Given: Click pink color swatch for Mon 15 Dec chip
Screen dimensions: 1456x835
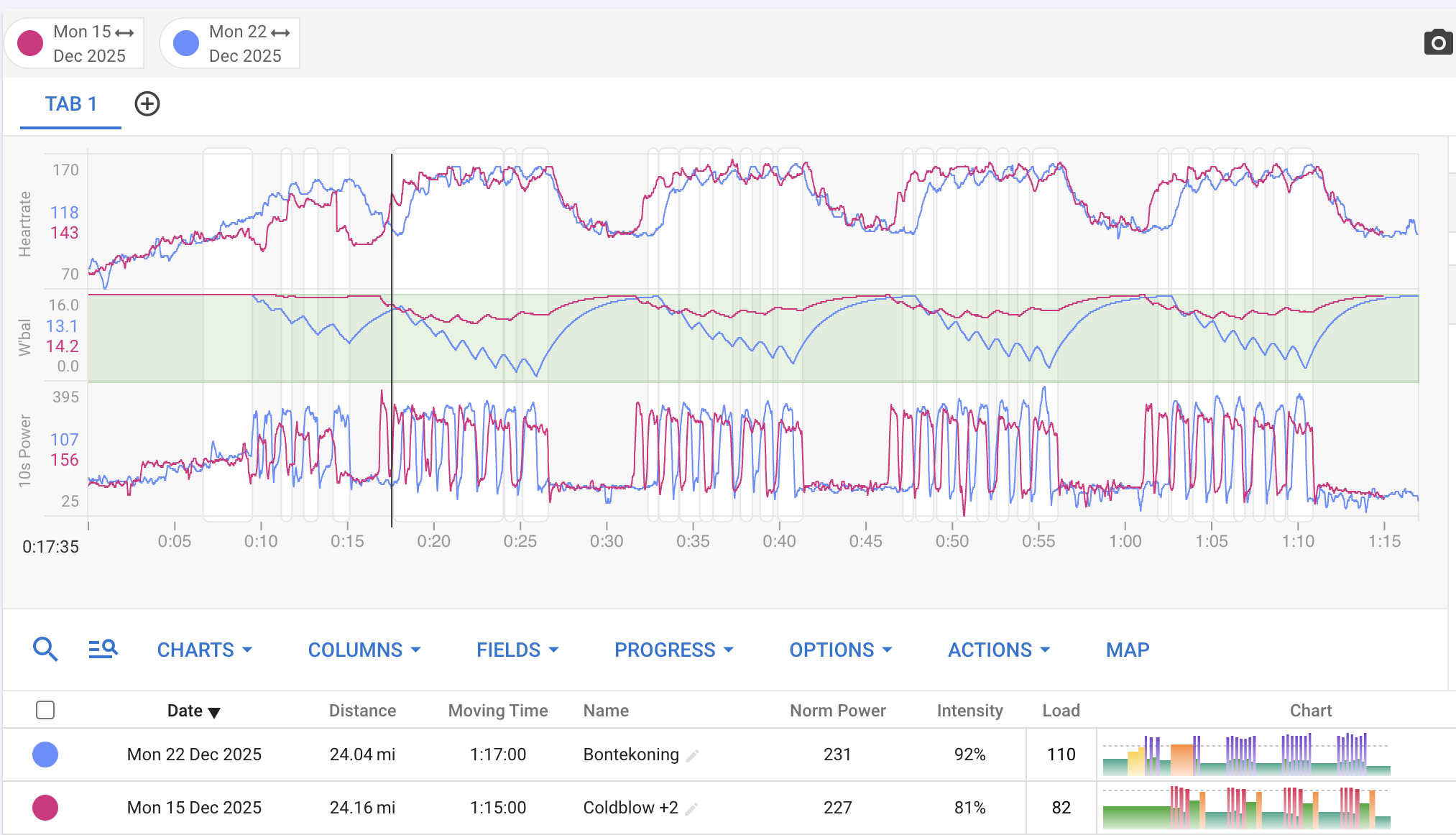Looking at the screenshot, I should 30,43.
